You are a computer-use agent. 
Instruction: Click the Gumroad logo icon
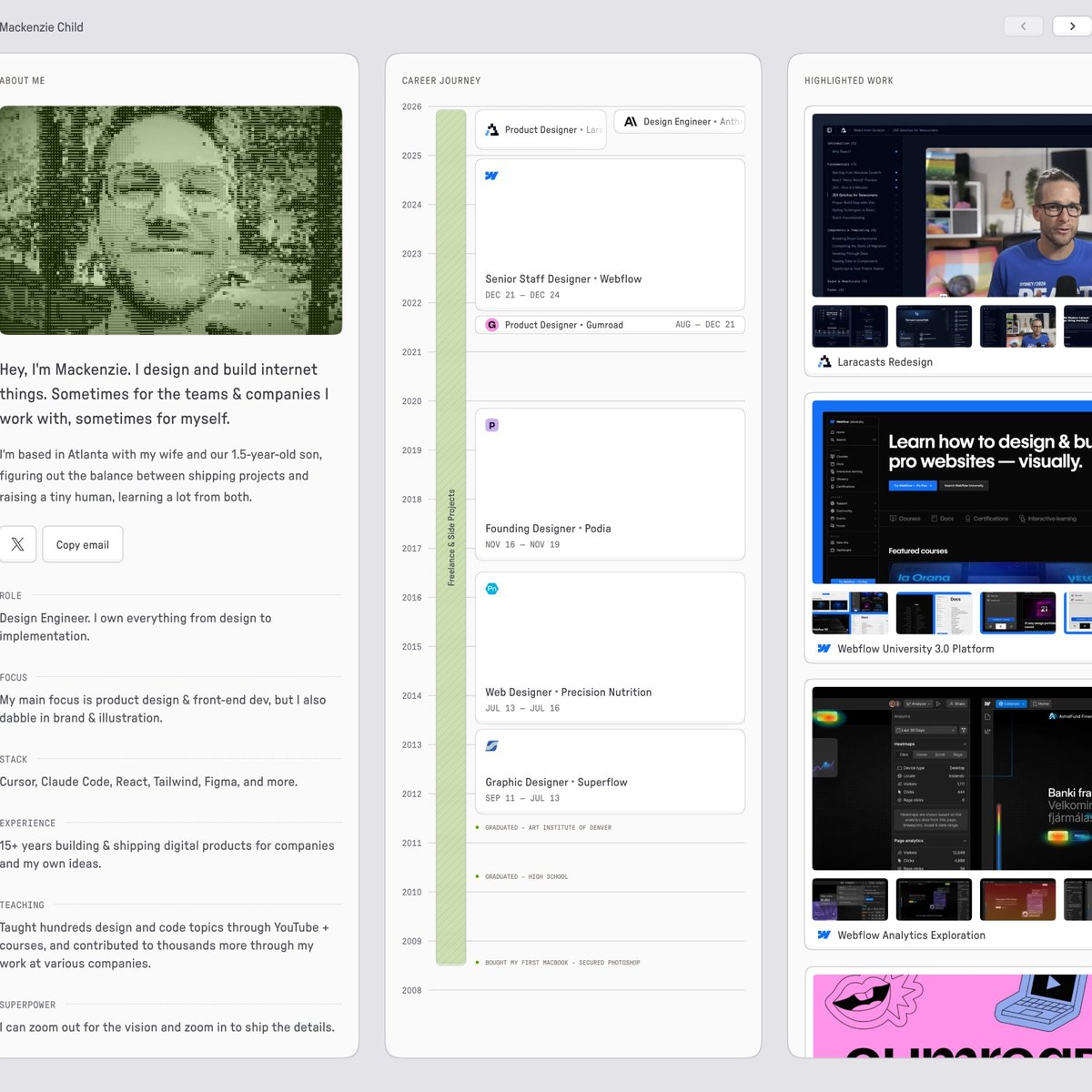pos(491,325)
